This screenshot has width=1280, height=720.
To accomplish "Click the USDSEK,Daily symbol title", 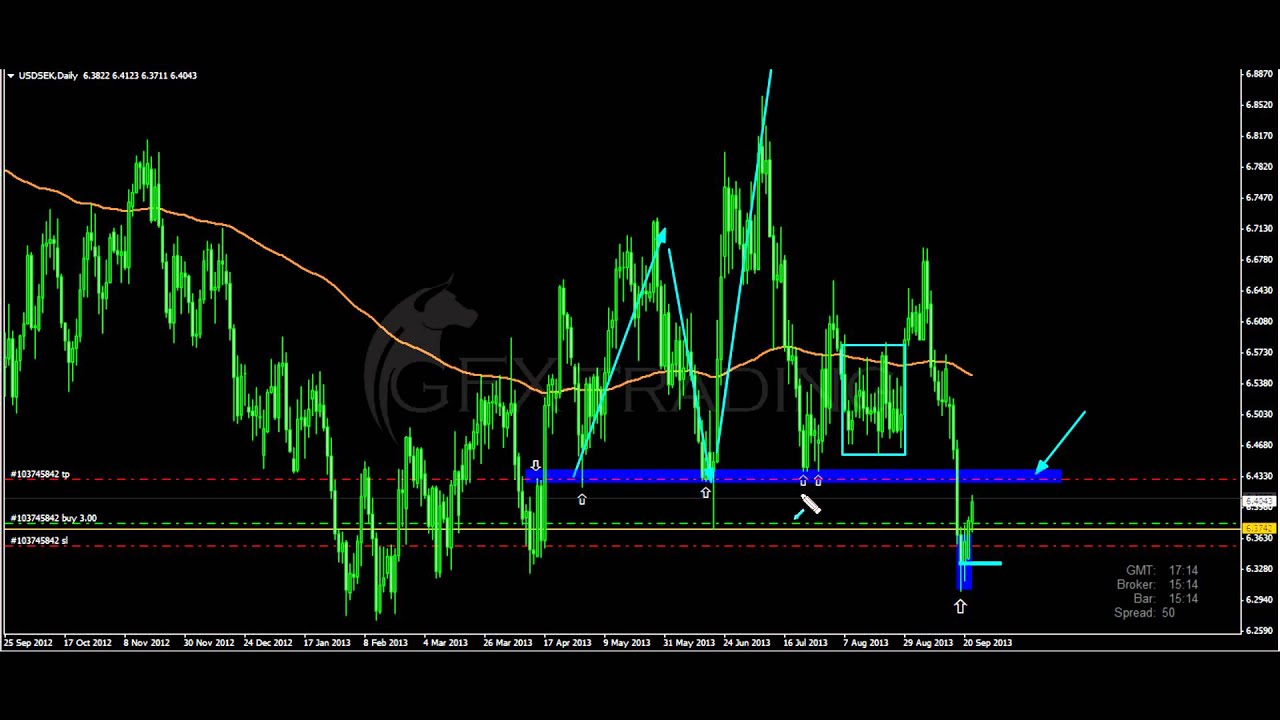I will pos(48,76).
